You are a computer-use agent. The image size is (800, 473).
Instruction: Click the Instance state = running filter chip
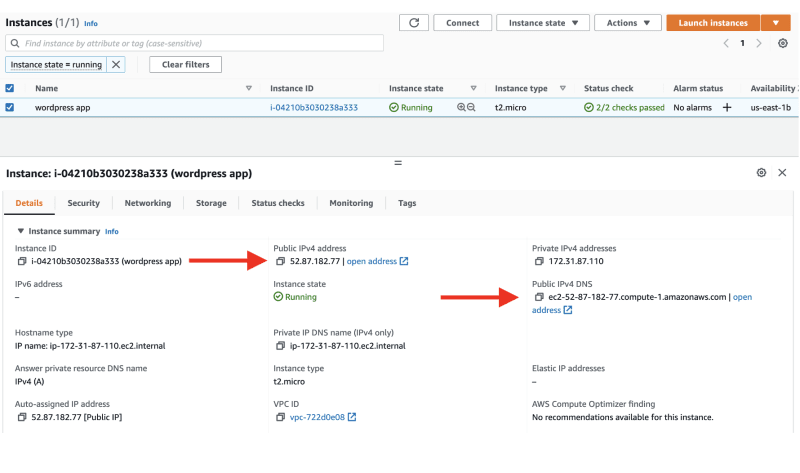click(56, 65)
